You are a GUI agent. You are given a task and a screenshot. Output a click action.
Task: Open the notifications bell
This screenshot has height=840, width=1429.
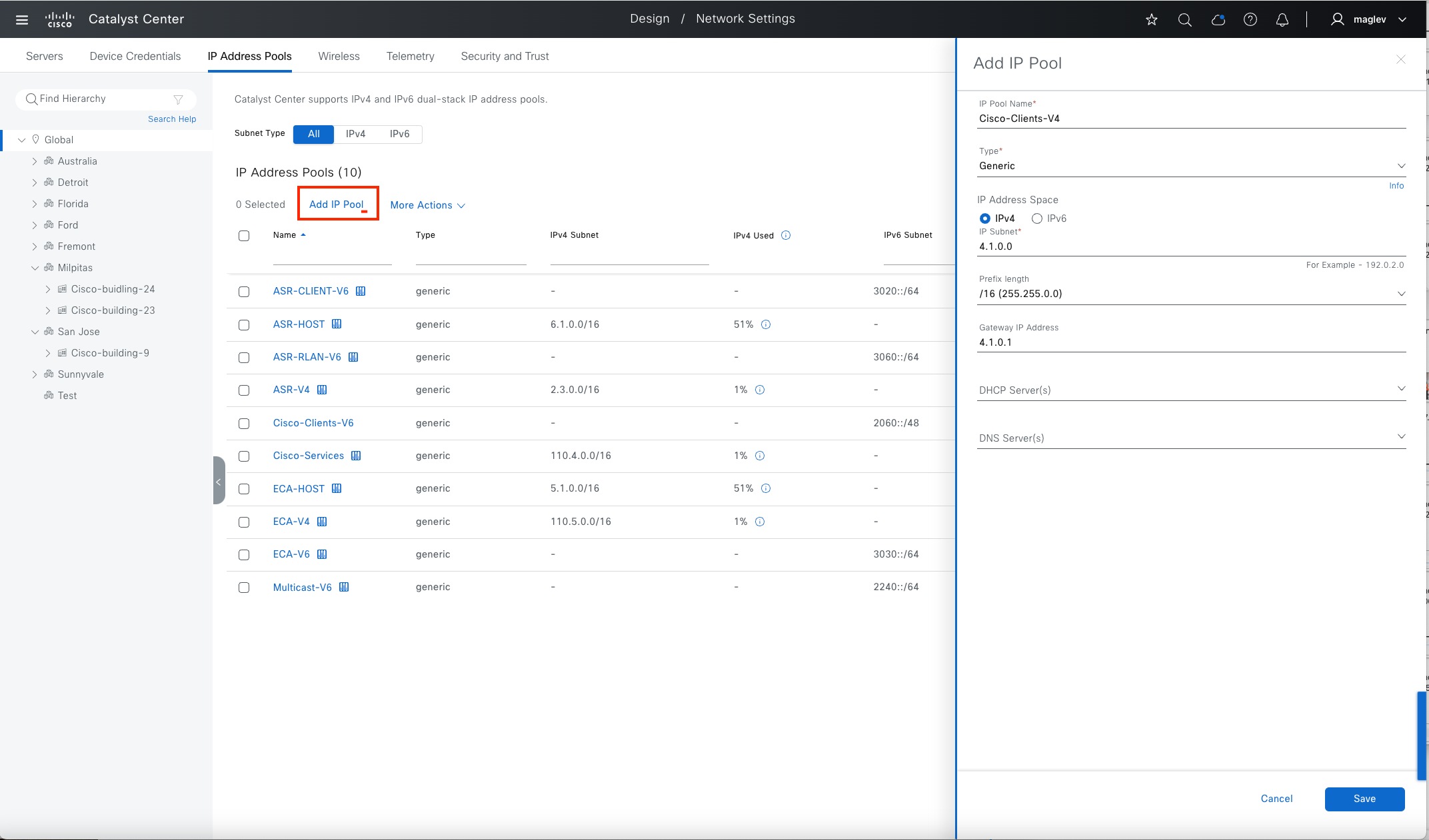(x=1282, y=19)
